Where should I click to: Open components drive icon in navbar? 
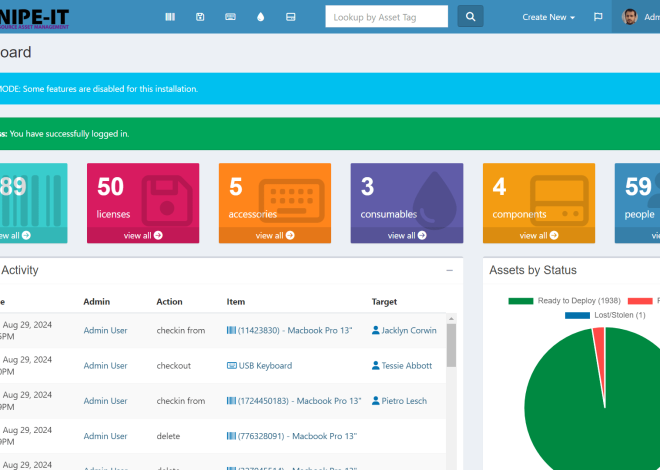click(290, 17)
